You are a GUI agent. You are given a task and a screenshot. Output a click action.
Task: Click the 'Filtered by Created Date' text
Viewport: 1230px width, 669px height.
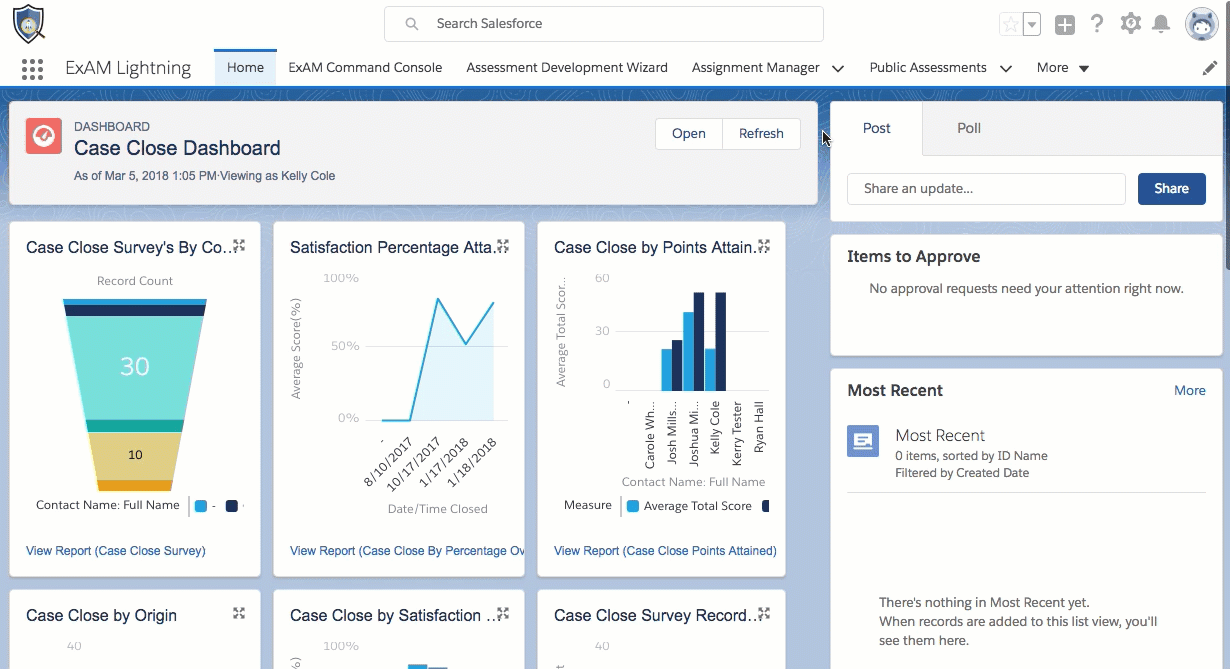click(x=962, y=473)
